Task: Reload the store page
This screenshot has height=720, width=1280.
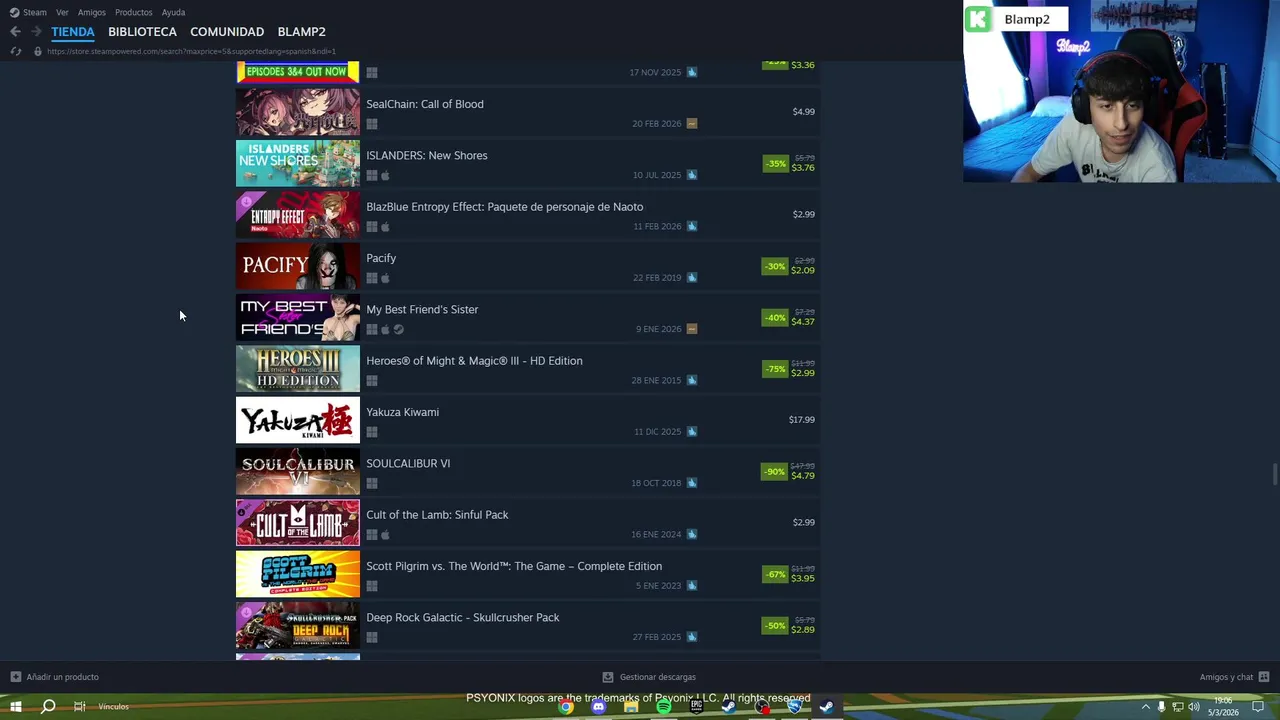Action: coord(15,51)
